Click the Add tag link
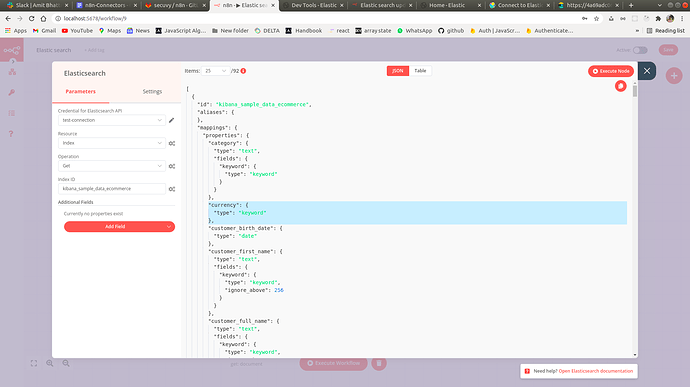Viewport: 690px width, 387px height. pyautogui.click(x=94, y=50)
